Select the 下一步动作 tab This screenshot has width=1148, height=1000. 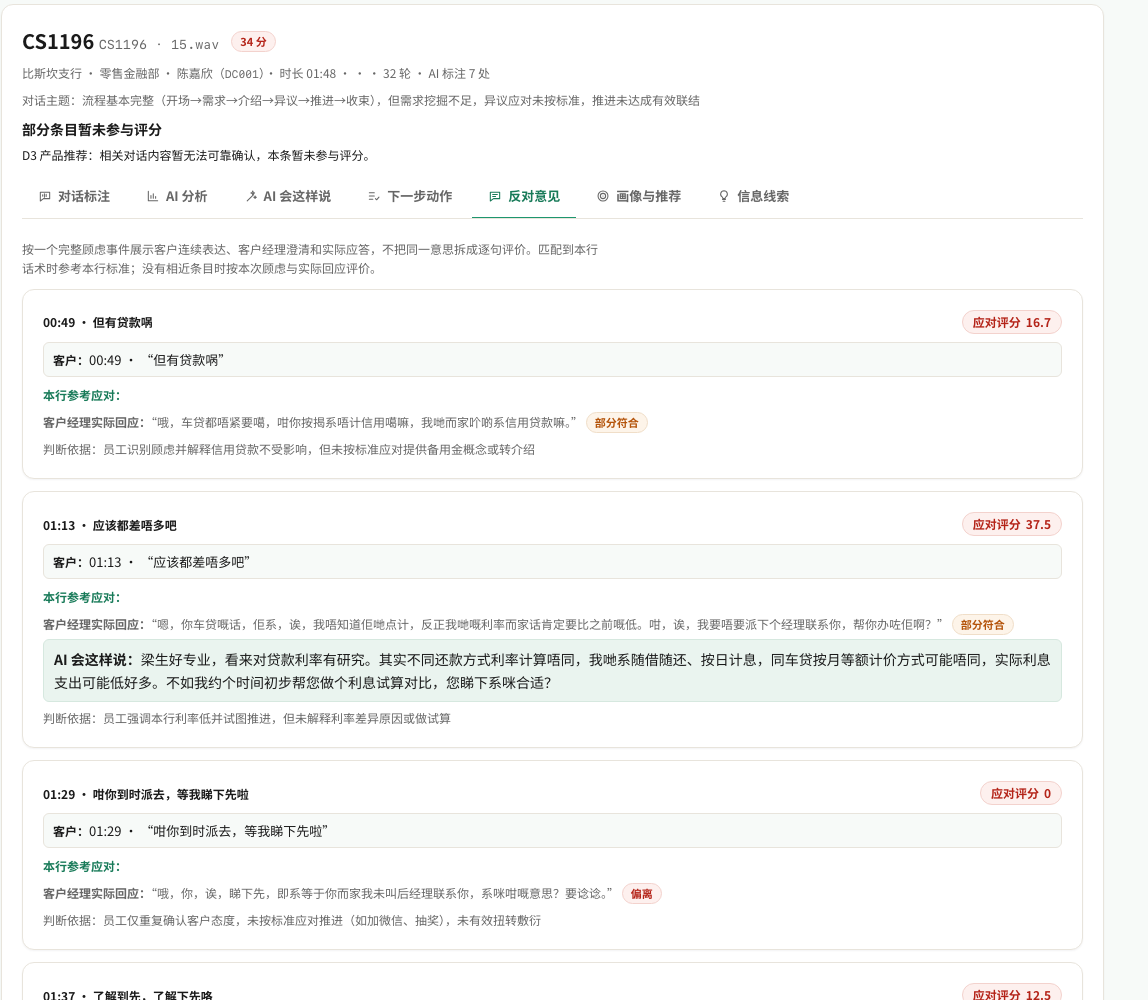(410, 196)
